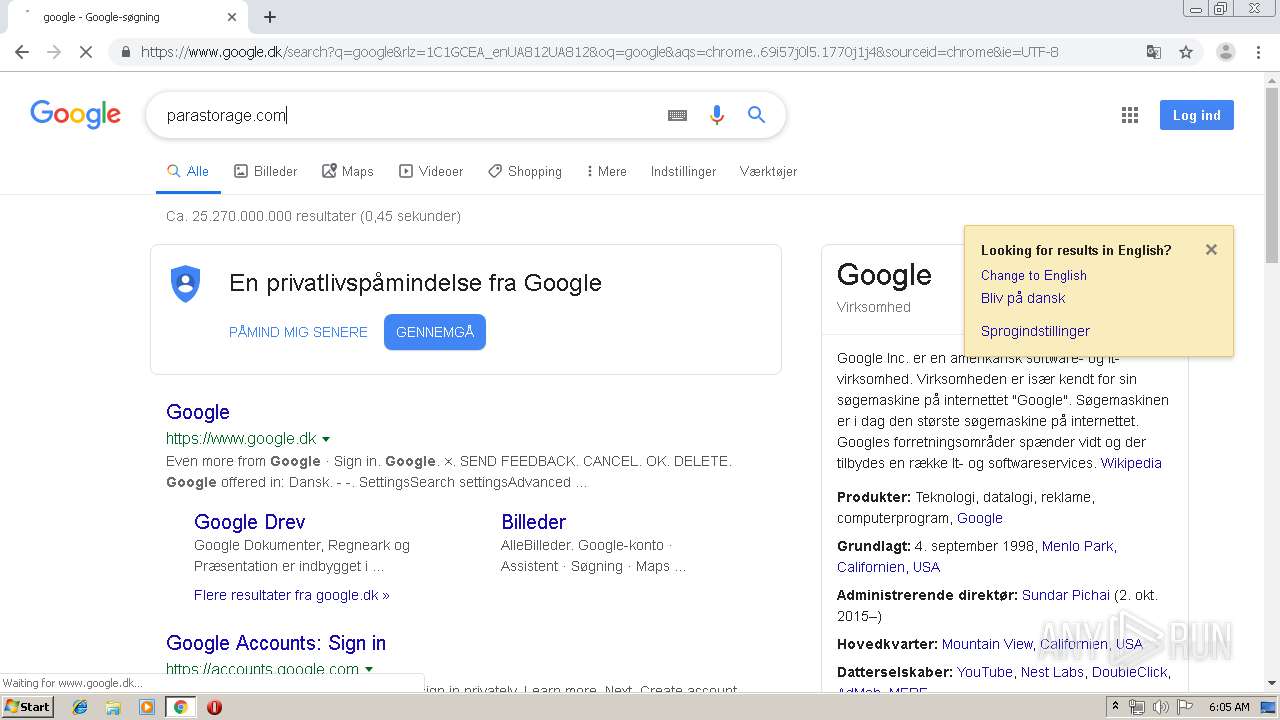Click the Nest Labs link
This screenshot has height=720, width=1280.
point(1052,672)
